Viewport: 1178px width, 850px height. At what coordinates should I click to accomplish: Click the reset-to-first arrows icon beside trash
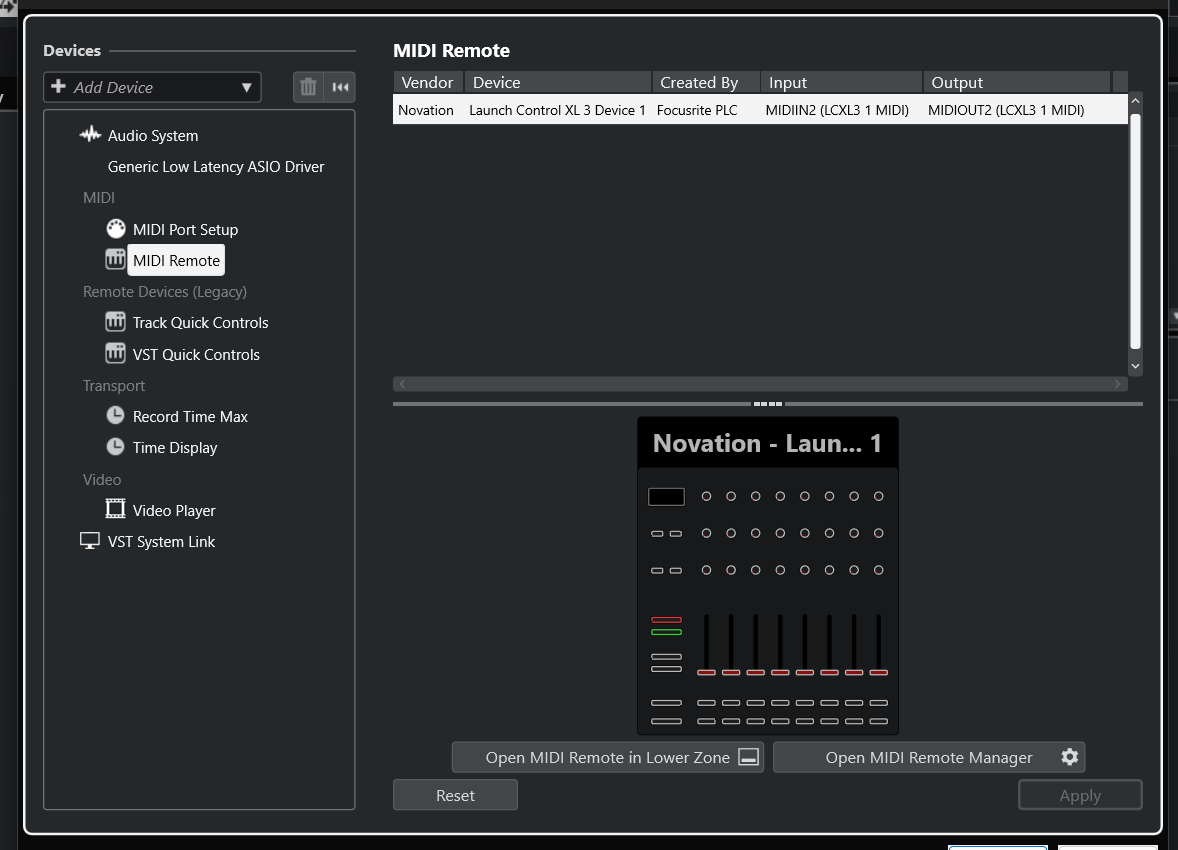[340, 87]
